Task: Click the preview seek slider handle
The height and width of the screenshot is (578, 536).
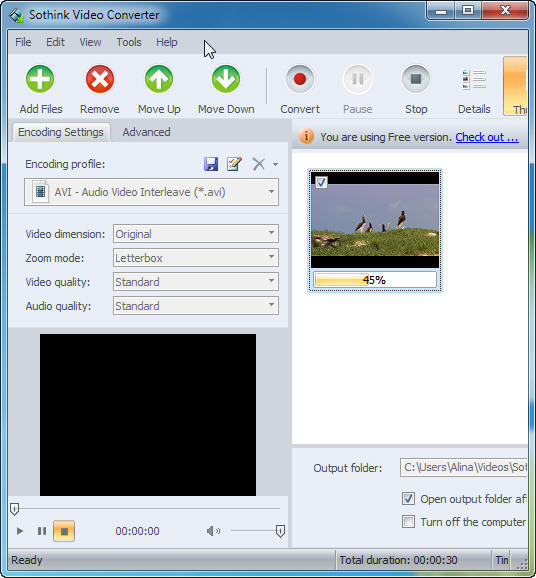Action: [x=14, y=509]
